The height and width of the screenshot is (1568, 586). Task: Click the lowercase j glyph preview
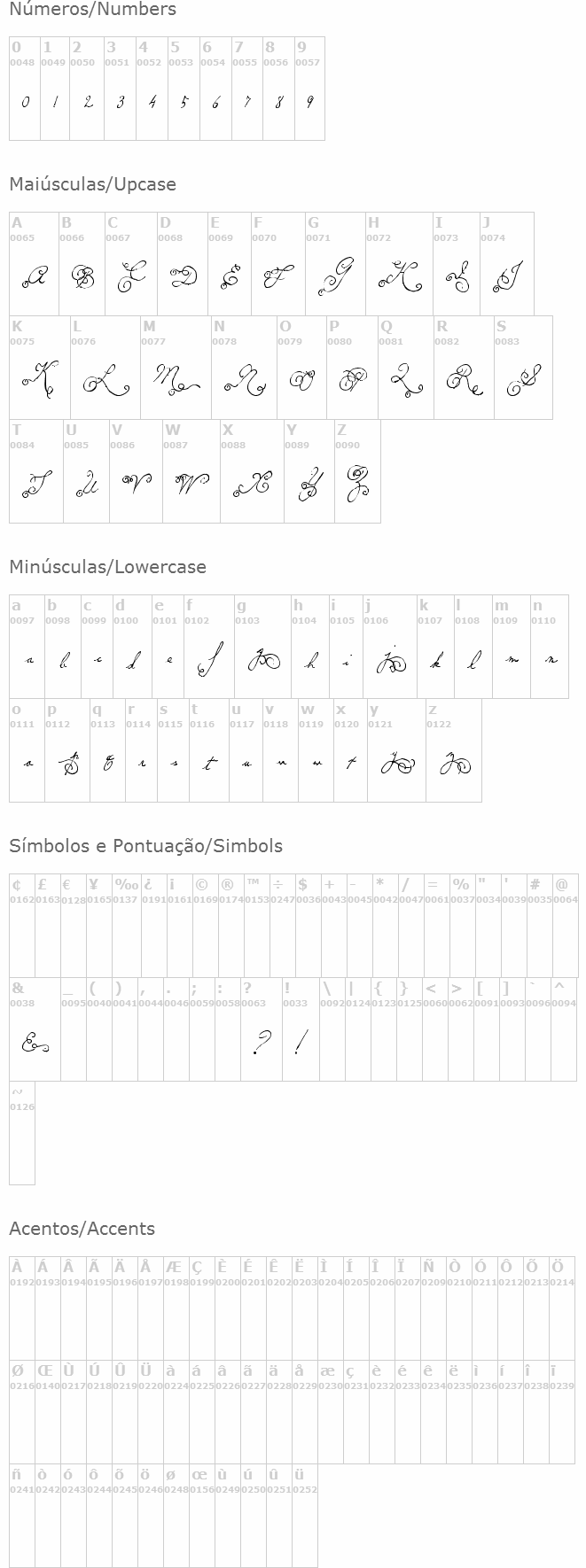pos(389,662)
